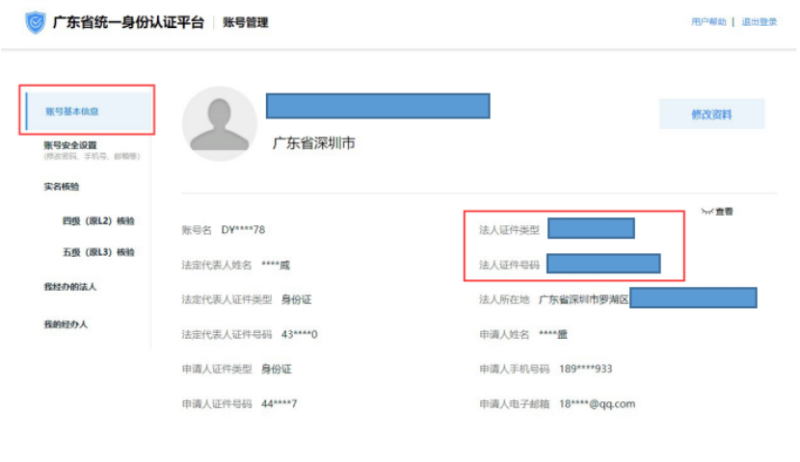
Task: Click the gray user avatar picture
Action: [219, 124]
